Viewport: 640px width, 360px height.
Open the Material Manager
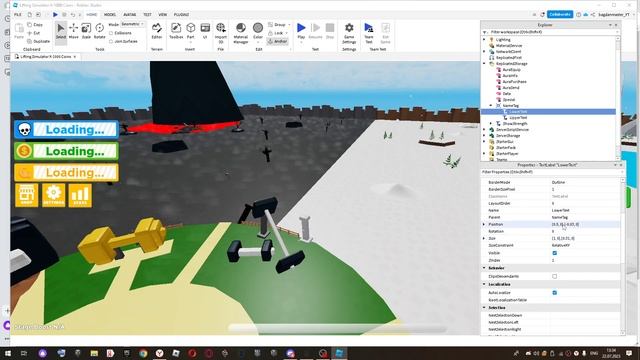click(241, 33)
